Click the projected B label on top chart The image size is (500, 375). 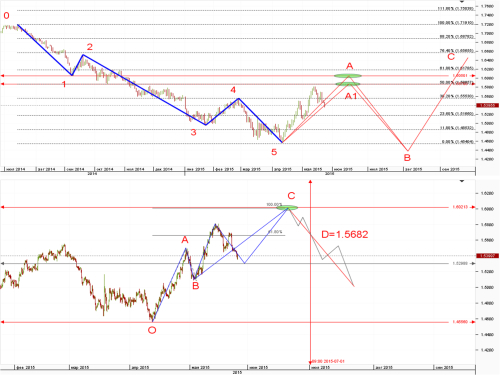click(407, 157)
